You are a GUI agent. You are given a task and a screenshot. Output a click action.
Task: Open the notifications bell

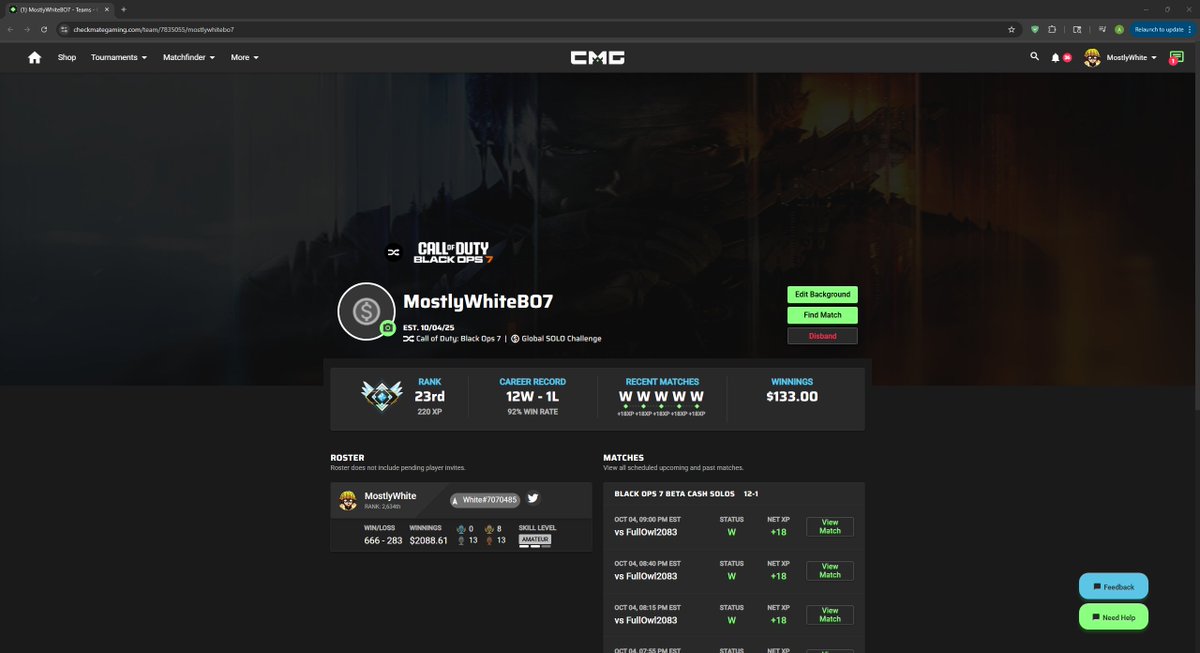1056,58
